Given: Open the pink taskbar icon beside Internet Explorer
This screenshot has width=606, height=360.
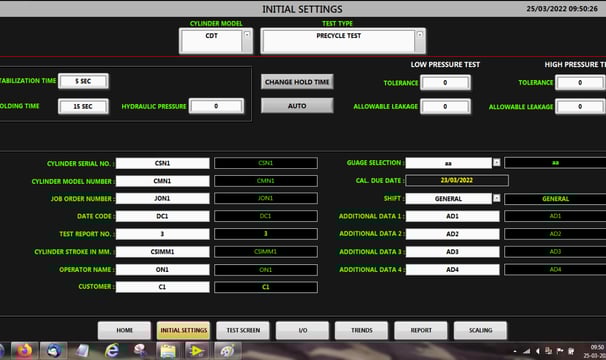Looking at the screenshot, I should (140, 351).
